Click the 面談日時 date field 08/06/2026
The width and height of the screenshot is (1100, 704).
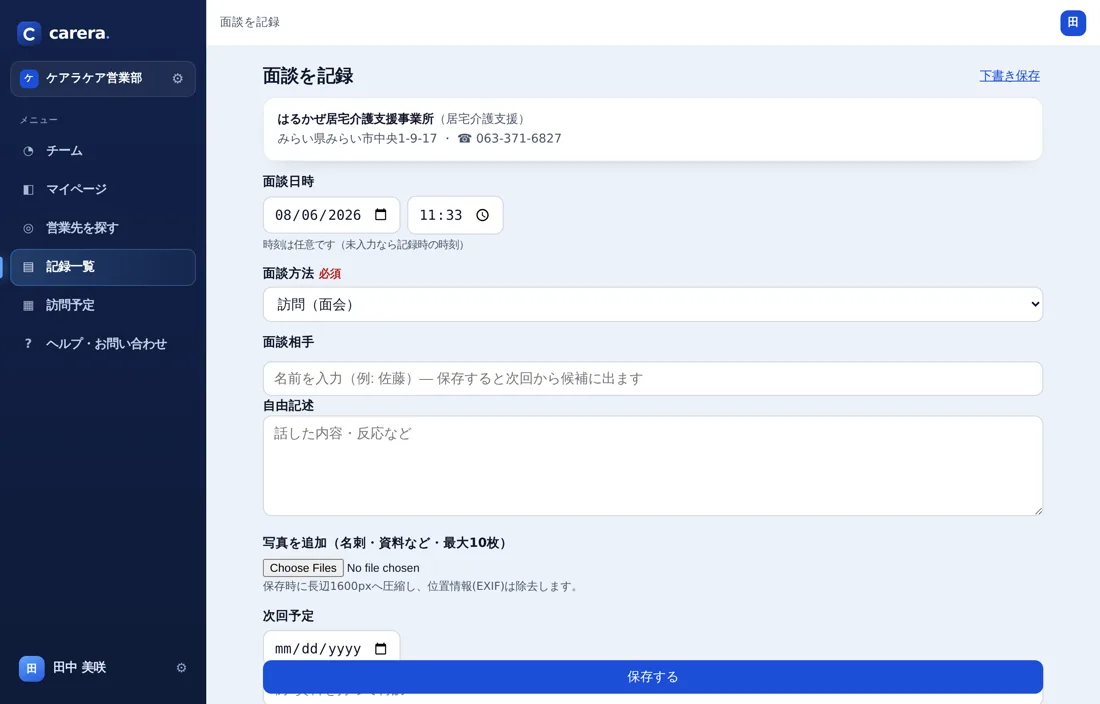(x=331, y=215)
